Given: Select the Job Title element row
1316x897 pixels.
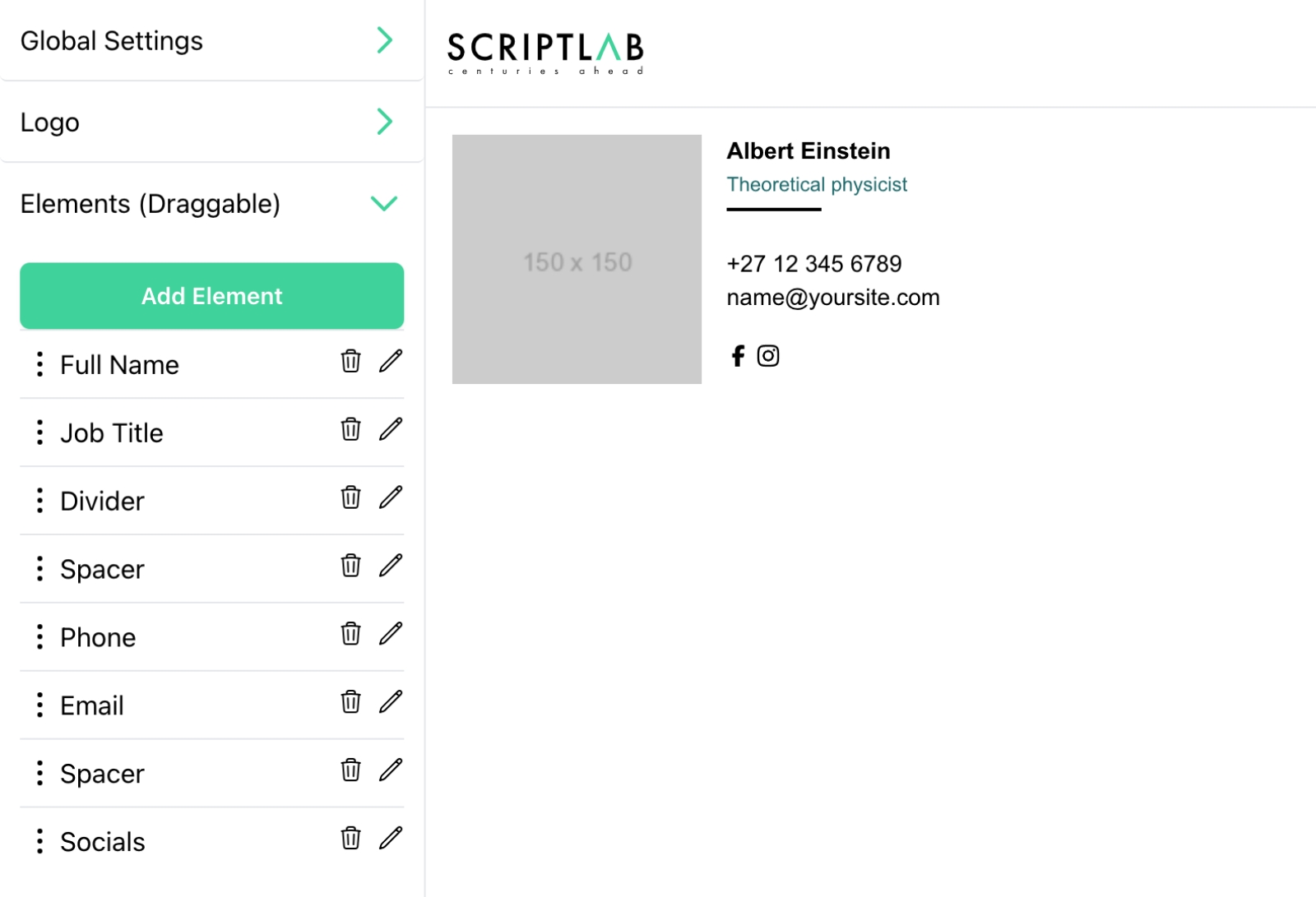Looking at the screenshot, I should tap(111, 432).
